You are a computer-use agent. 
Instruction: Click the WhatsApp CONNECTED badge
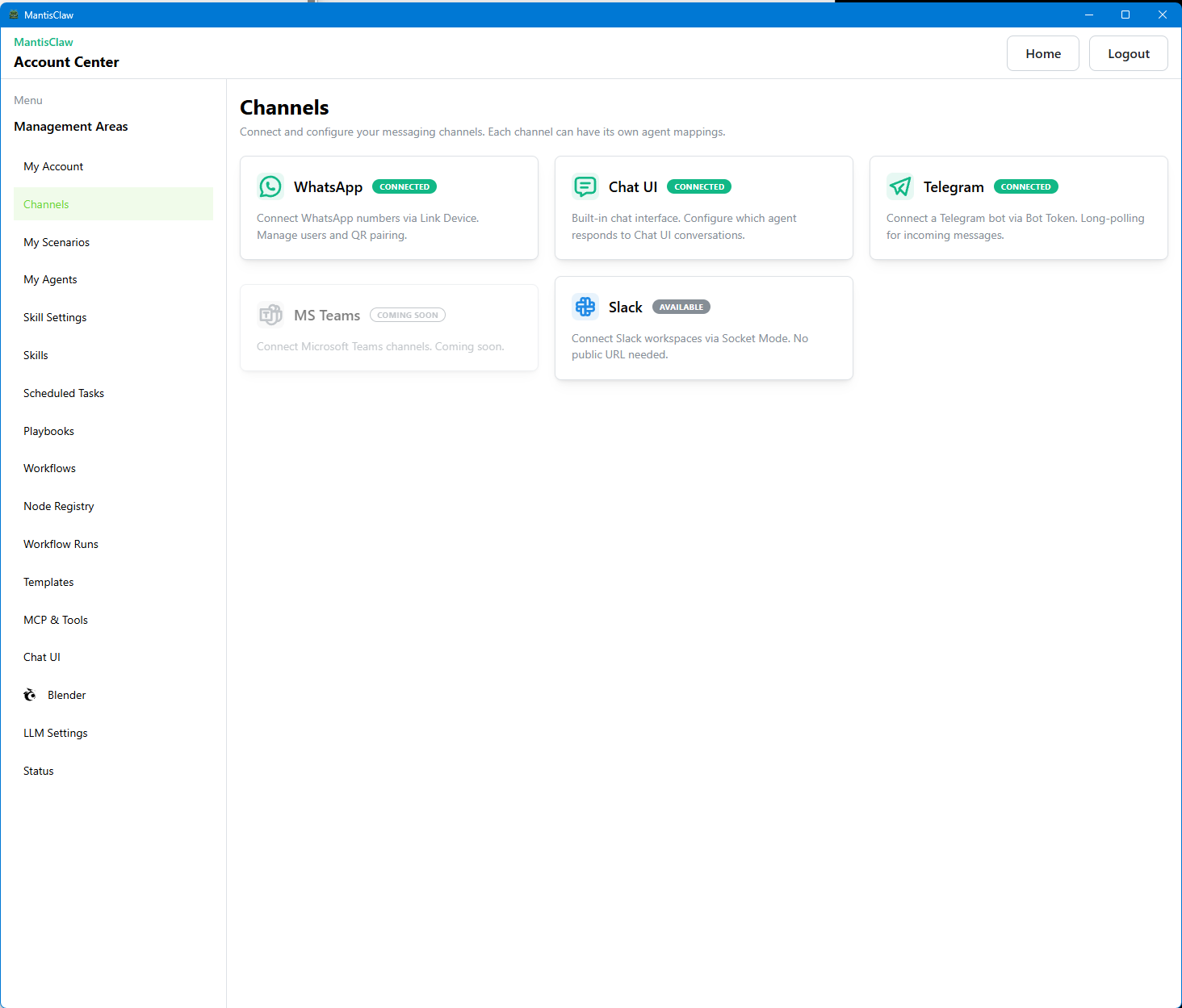click(404, 186)
